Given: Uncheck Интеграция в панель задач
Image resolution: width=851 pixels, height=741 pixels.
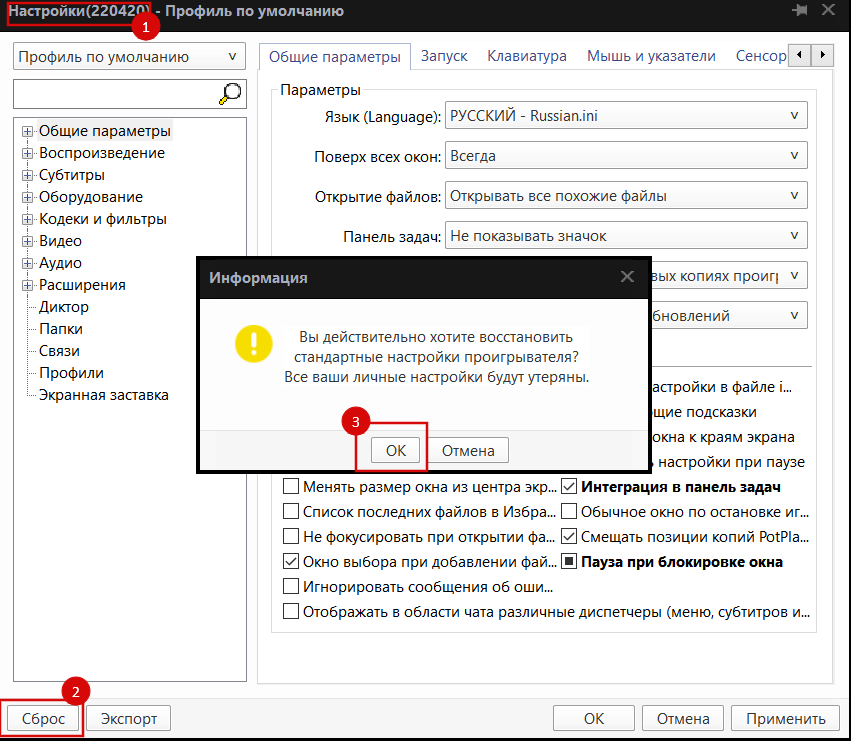Looking at the screenshot, I should point(569,487).
